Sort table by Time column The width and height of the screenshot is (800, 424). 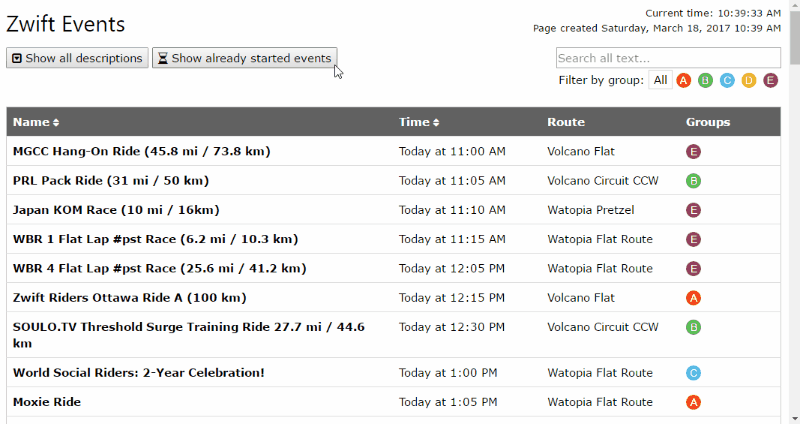coord(419,122)
